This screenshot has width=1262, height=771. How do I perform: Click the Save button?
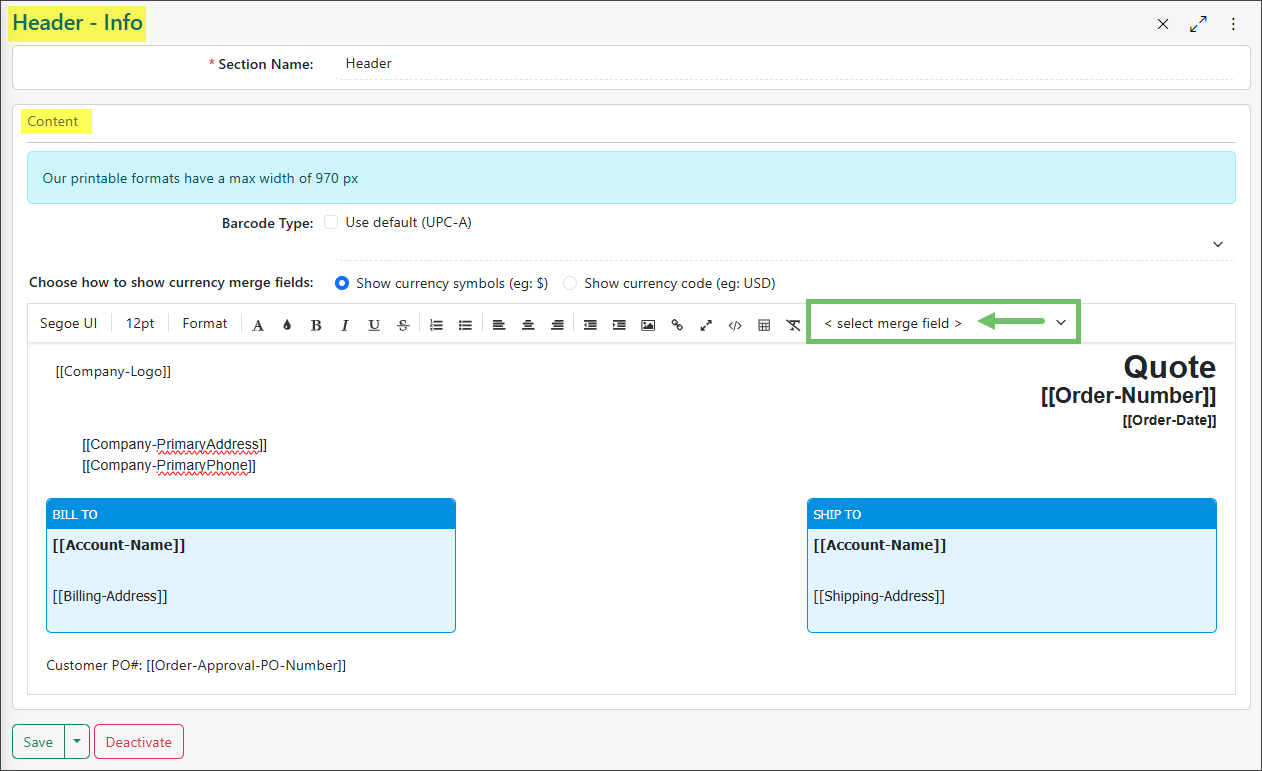(x=37, y=741)
